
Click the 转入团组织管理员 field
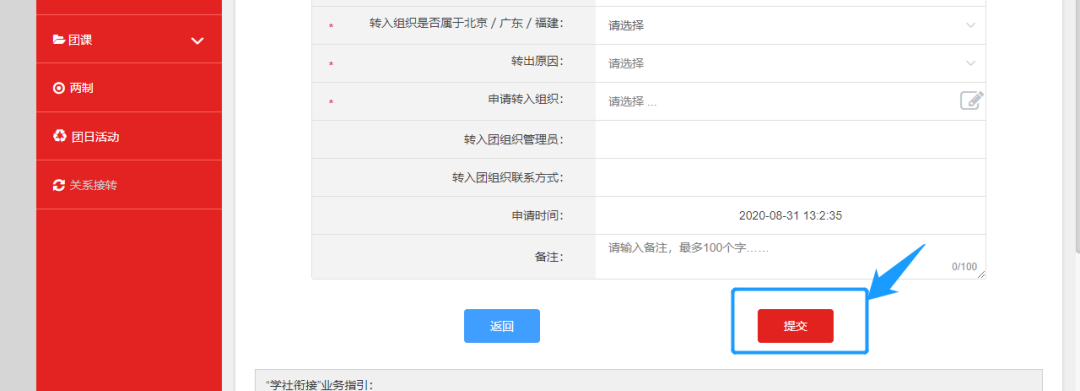tap(790, 140)
